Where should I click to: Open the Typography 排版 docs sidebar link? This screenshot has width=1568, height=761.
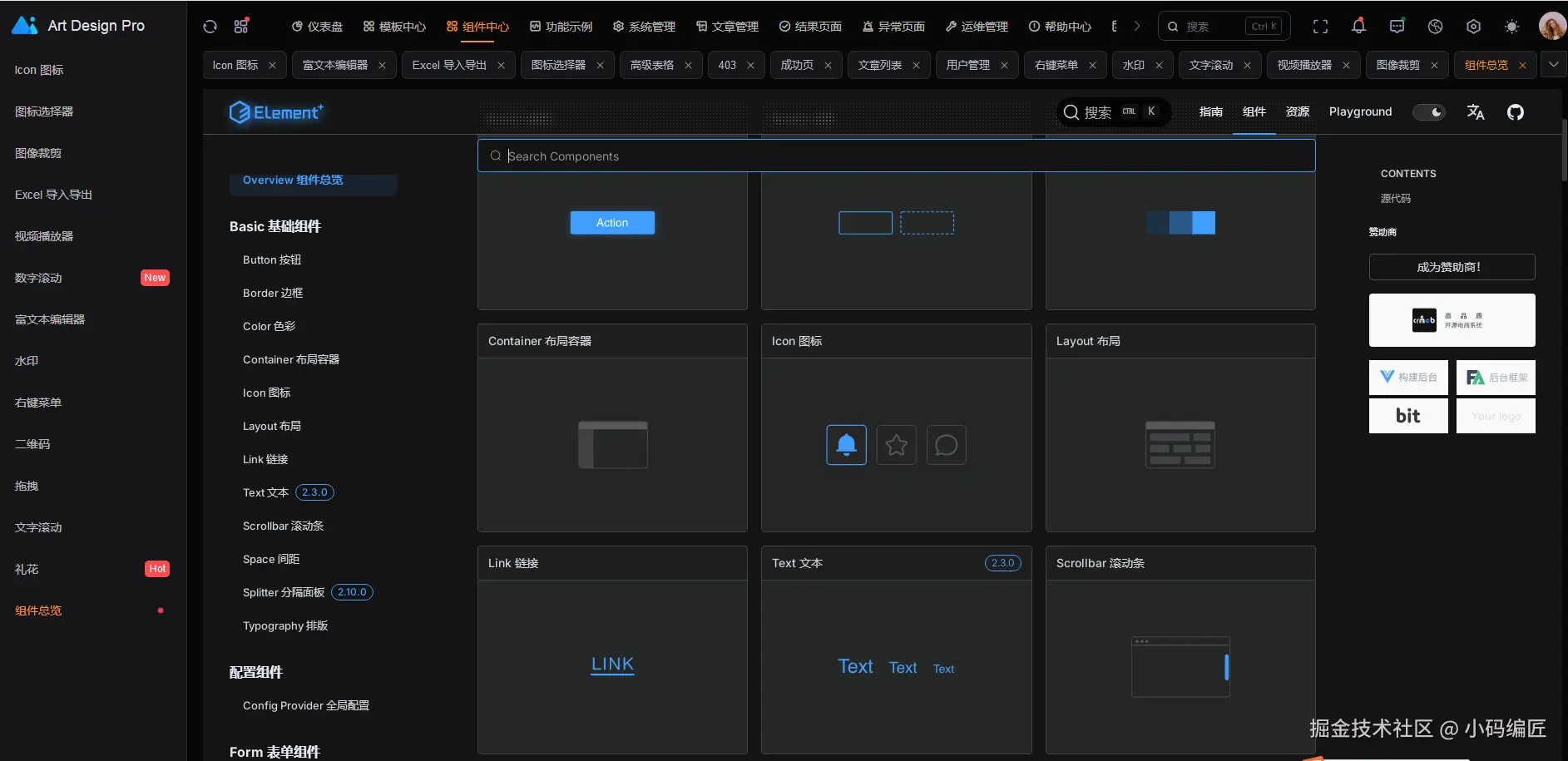point(285,625)
